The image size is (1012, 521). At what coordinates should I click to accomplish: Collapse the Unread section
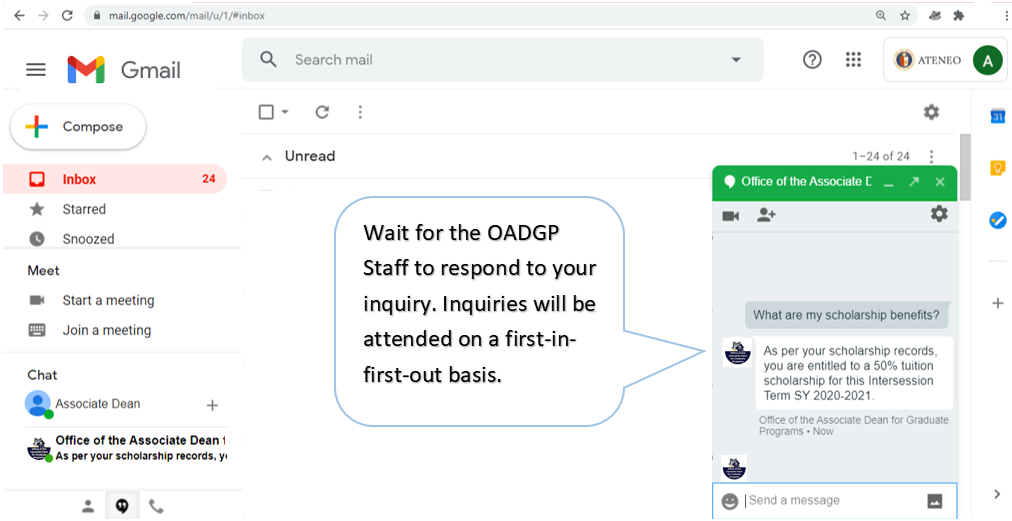click(x=267, y=157)
